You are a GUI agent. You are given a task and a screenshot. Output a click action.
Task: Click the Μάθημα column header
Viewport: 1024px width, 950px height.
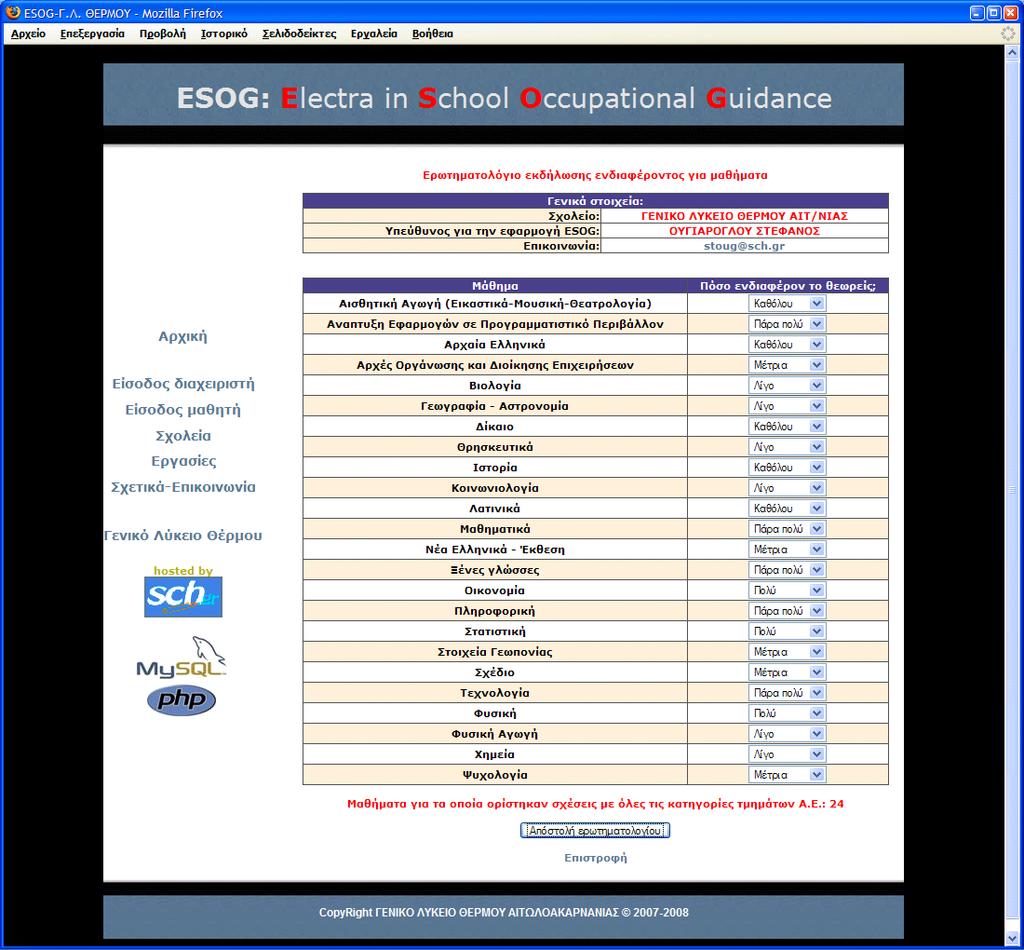495,285
